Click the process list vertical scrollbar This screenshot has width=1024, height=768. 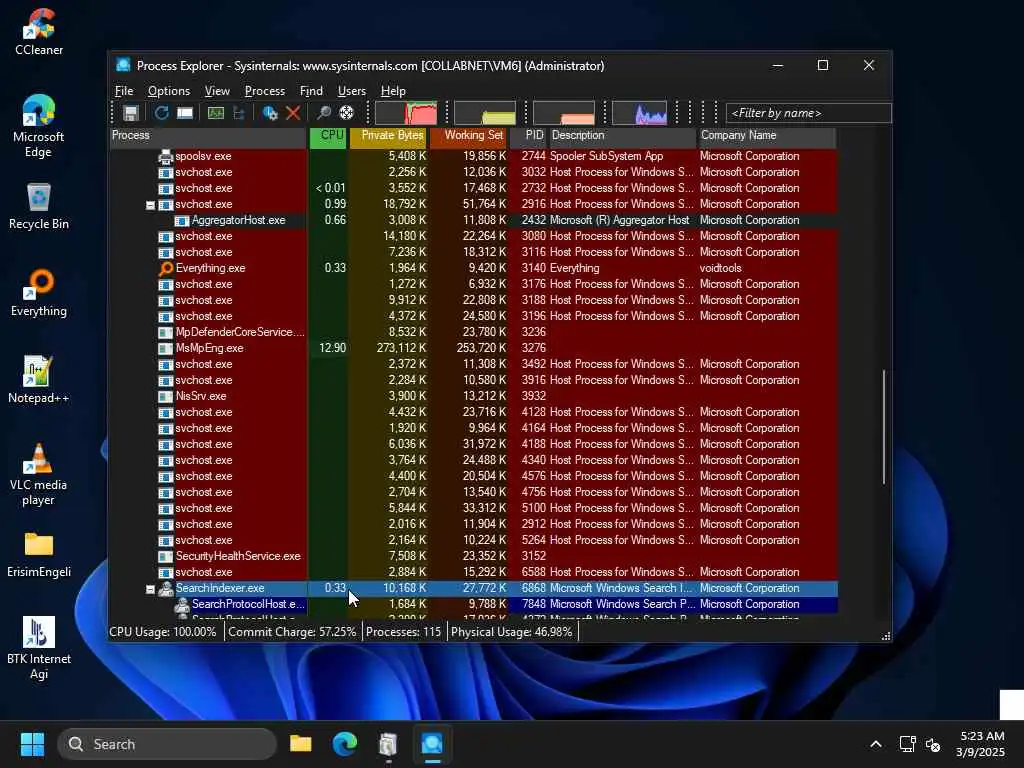[x=884, y=427]
